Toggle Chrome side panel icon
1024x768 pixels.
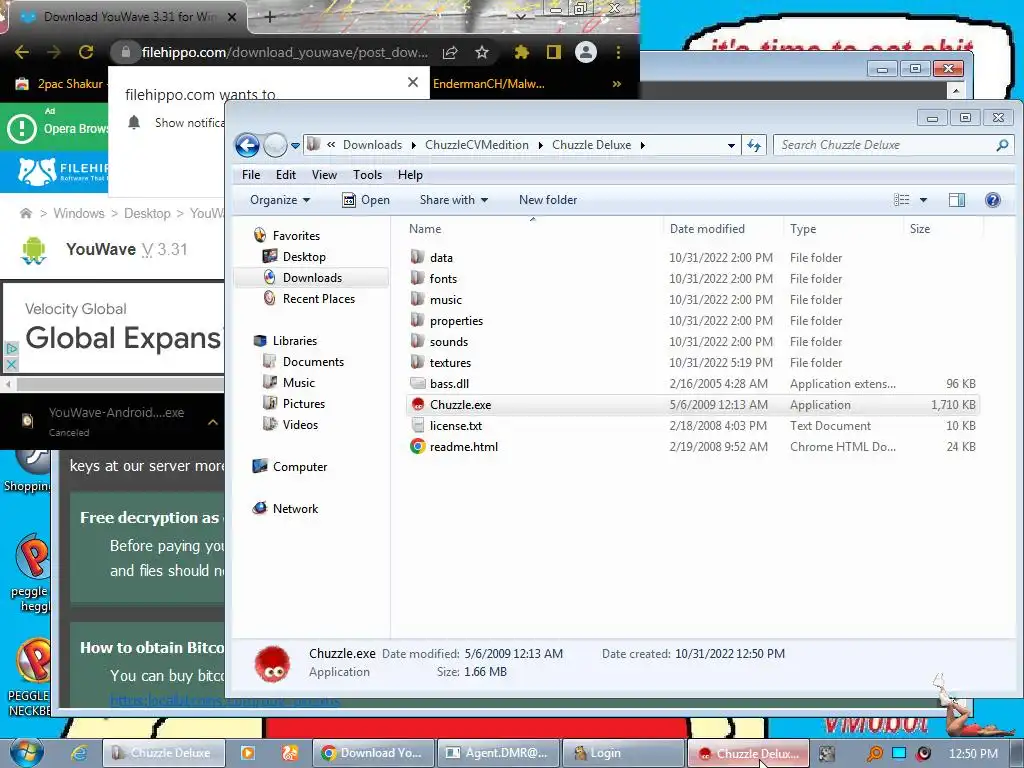click(554, 52)
